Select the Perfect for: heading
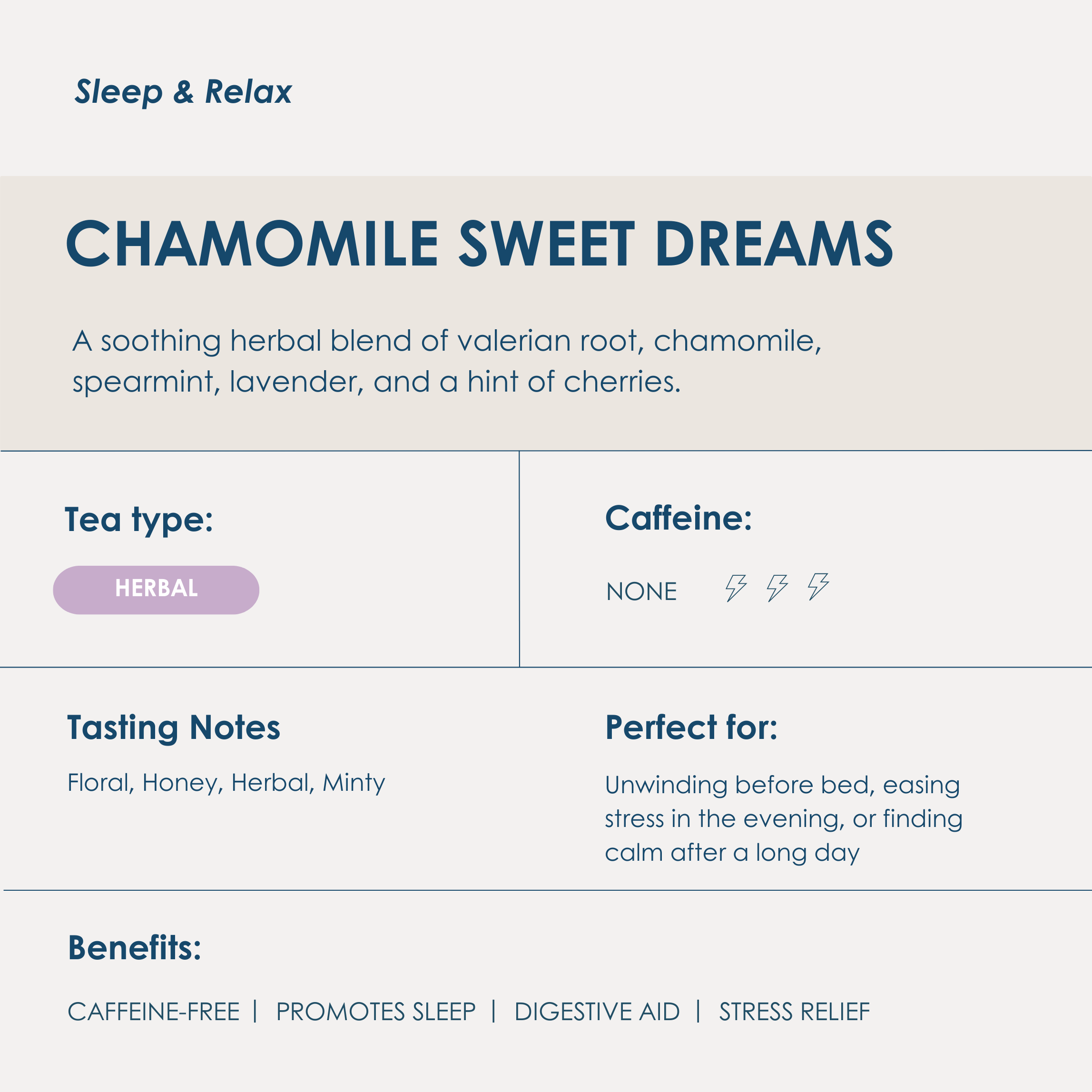 pos(691,727)
